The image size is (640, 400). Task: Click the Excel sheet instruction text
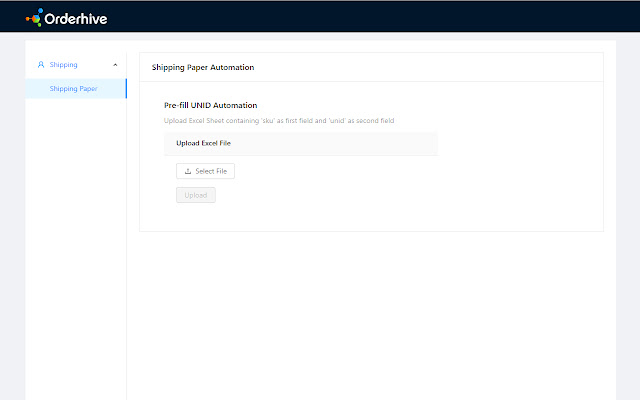(x=279, y=120)
